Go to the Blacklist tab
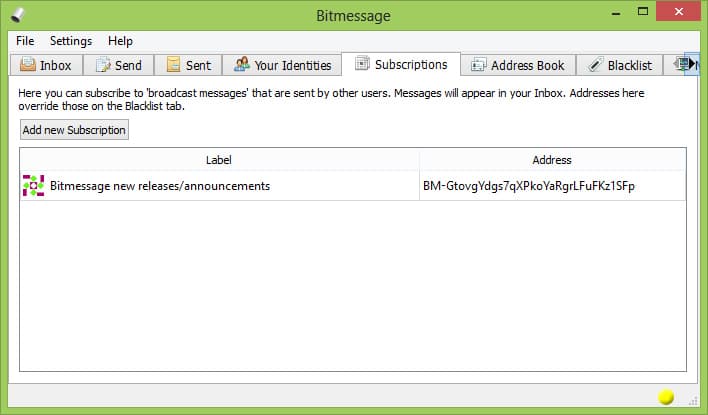The height and width of the screenshot is (415, 708). (620, 65)
